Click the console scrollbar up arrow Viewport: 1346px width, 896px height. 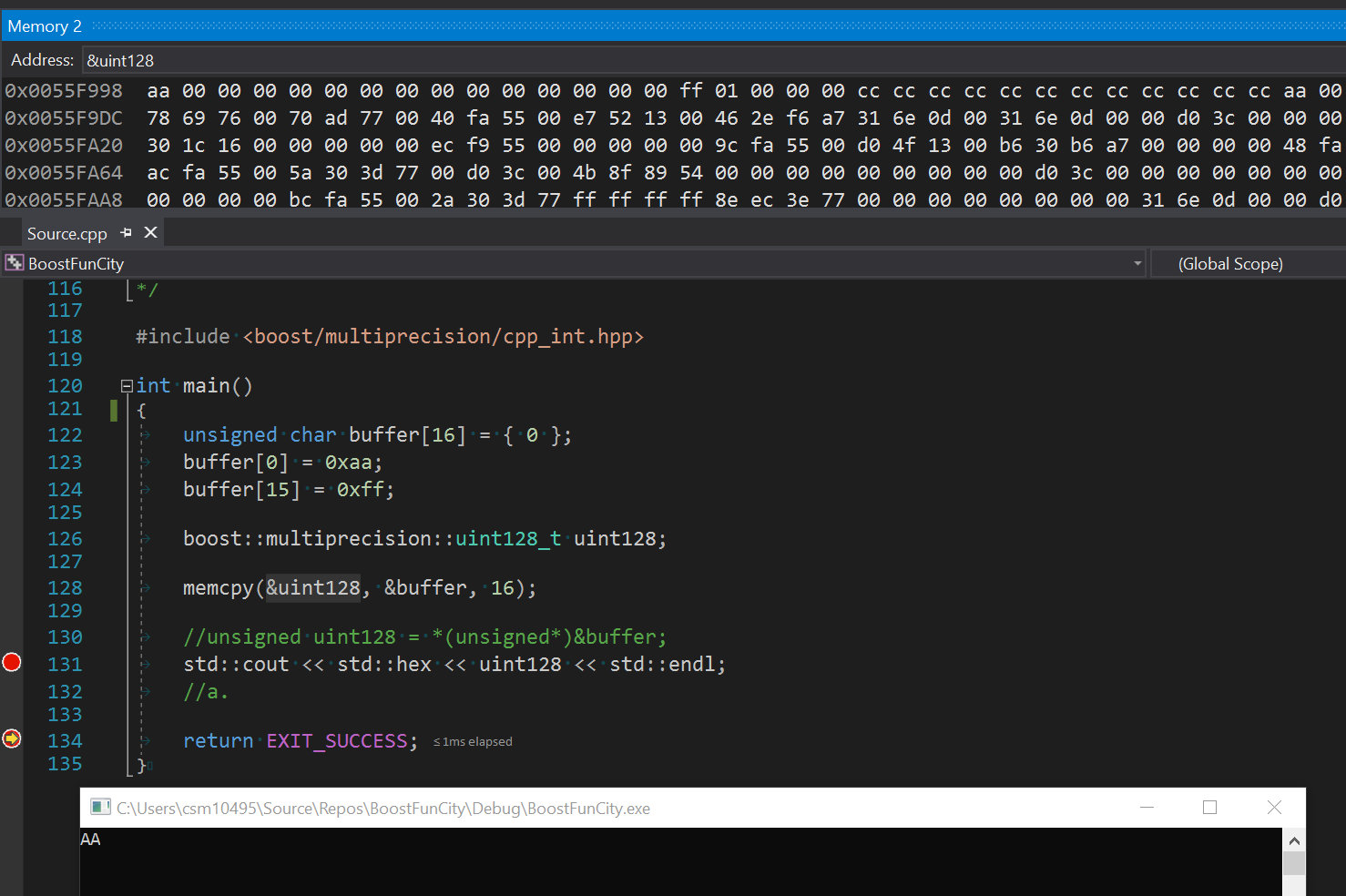click(x=1294, y=840)
